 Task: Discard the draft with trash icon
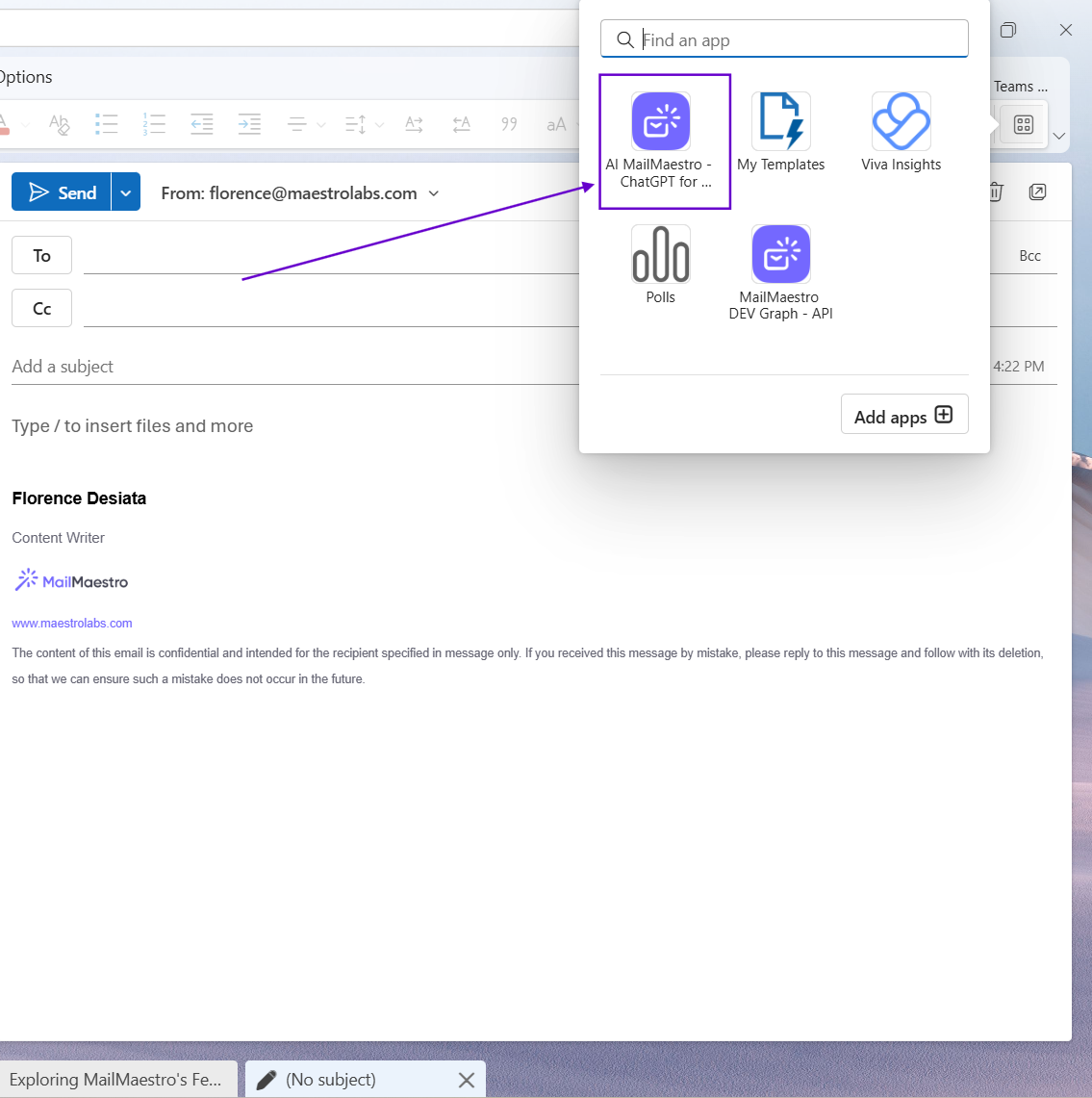pos(996,192)
